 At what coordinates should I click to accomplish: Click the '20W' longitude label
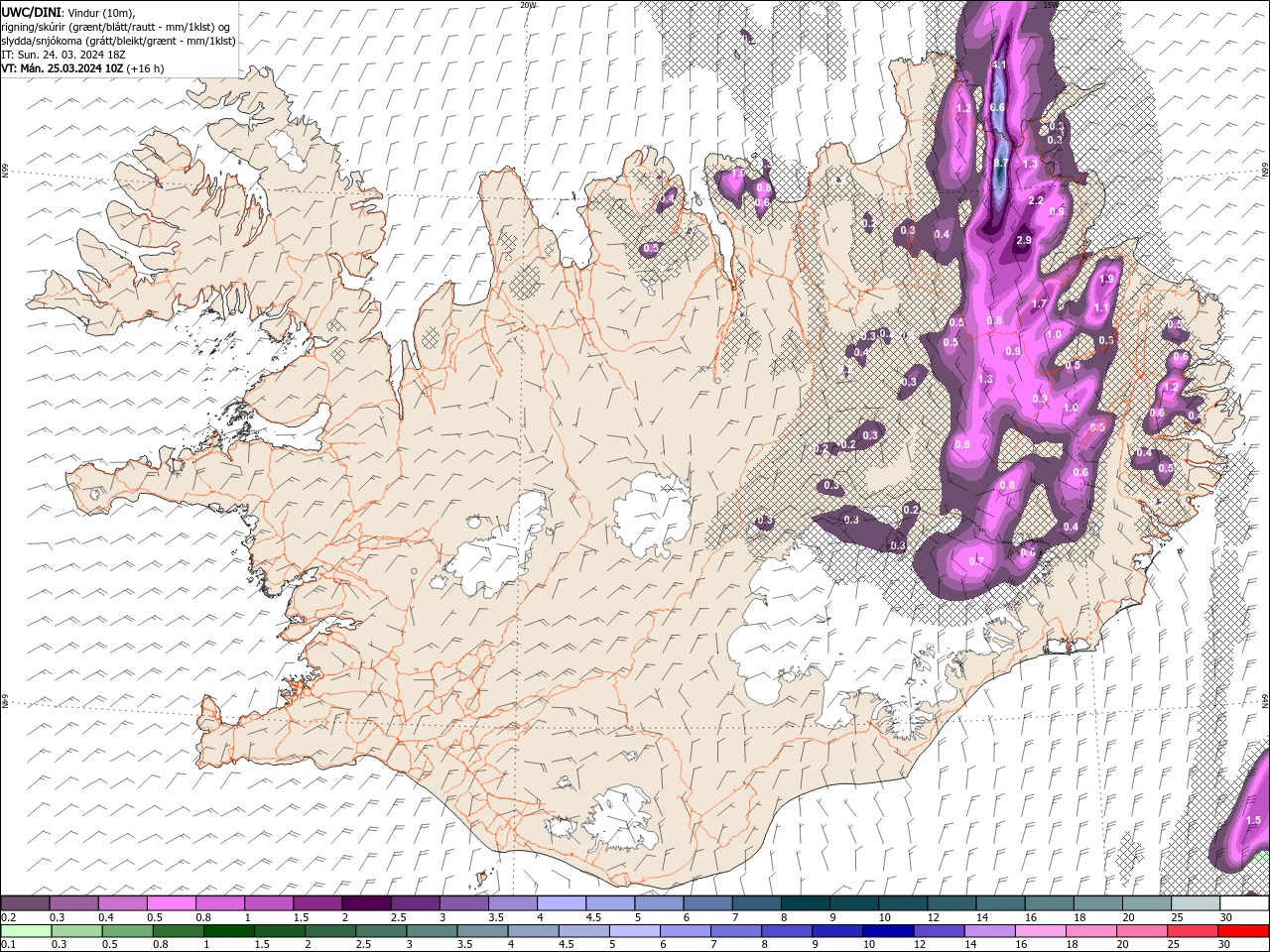[x=528, y=5]
